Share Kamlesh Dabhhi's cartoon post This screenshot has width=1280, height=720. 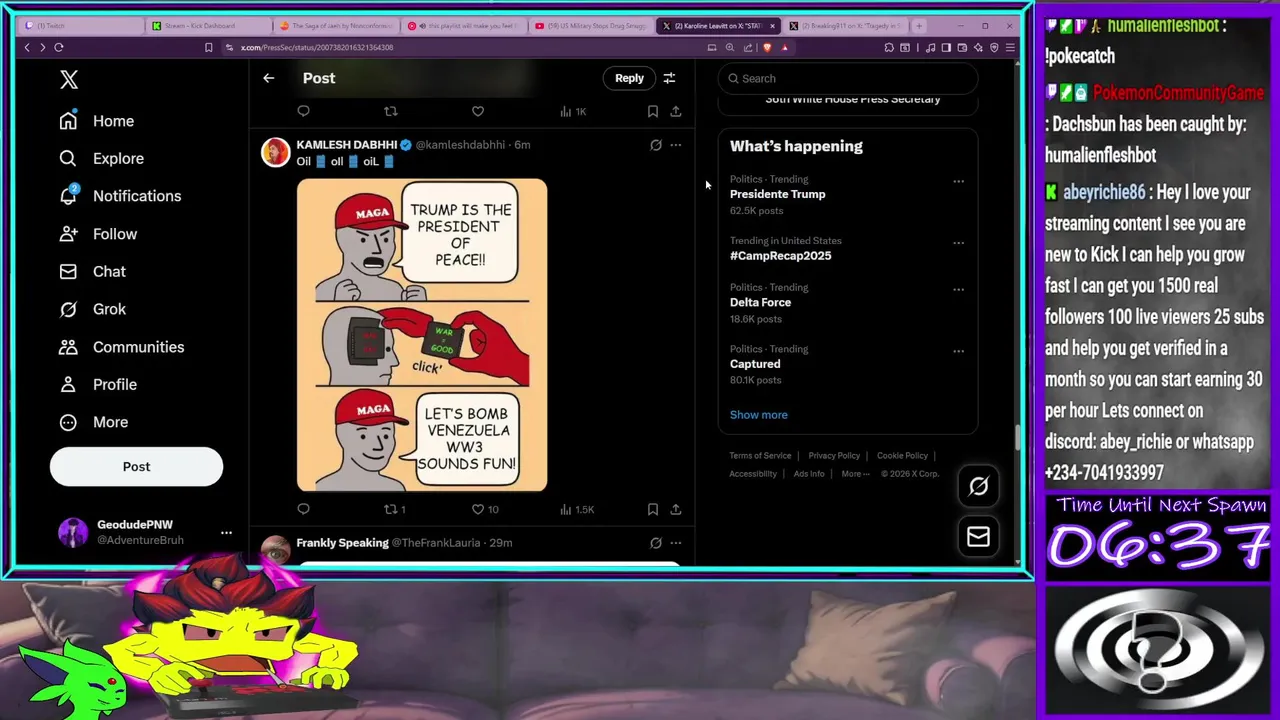click(x=676, y=509)
